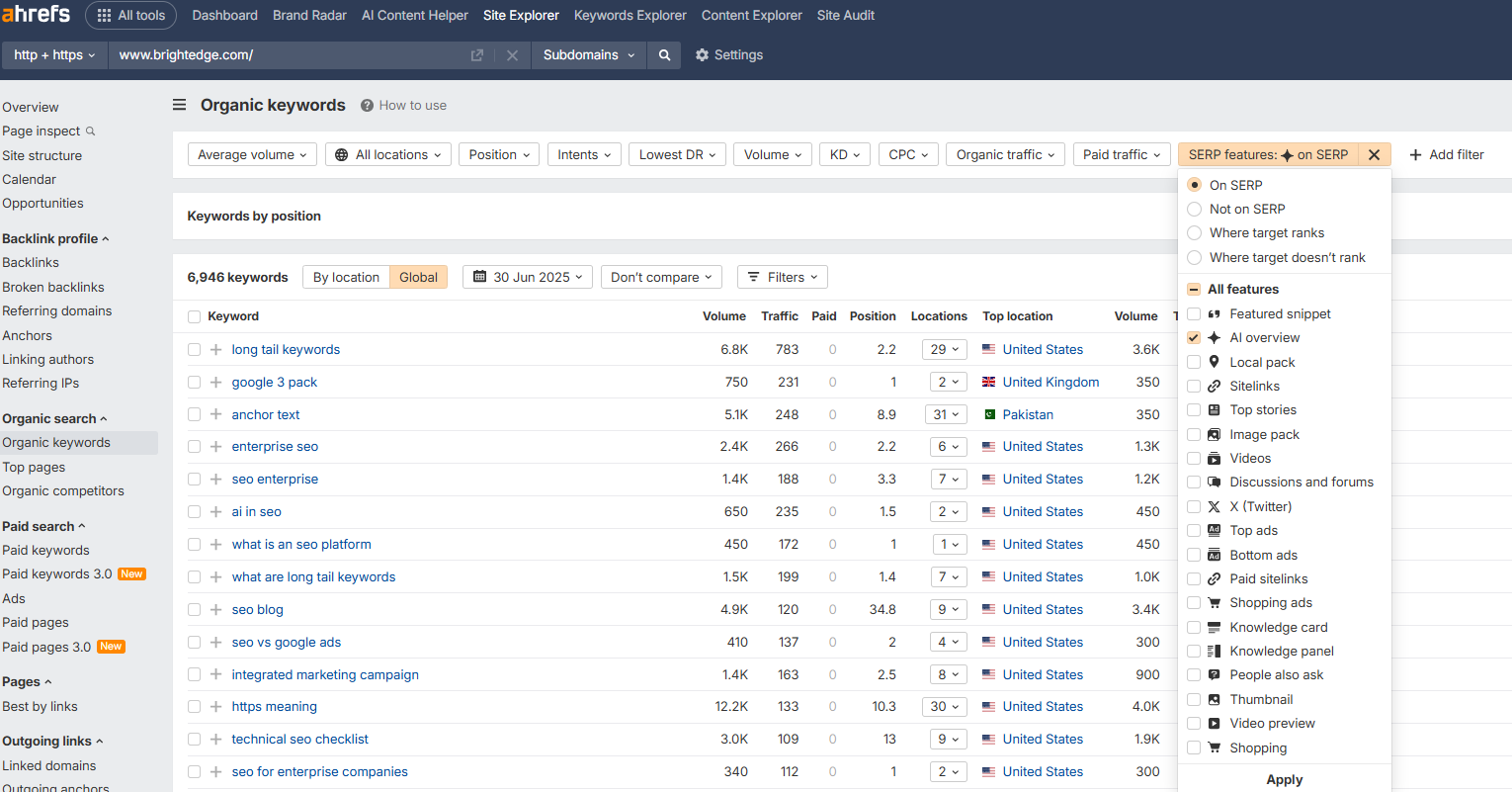Open the Average volume dropdown
The height and width of the screenshot is (792, 1512).
coord(252,154)
